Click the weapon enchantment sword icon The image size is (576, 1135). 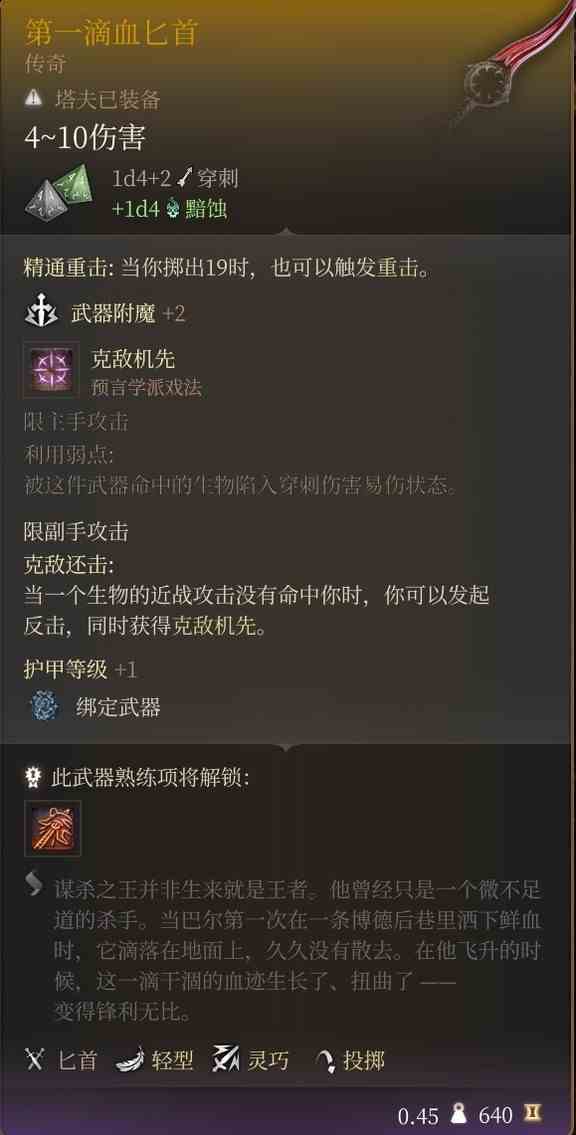[41, 313]
